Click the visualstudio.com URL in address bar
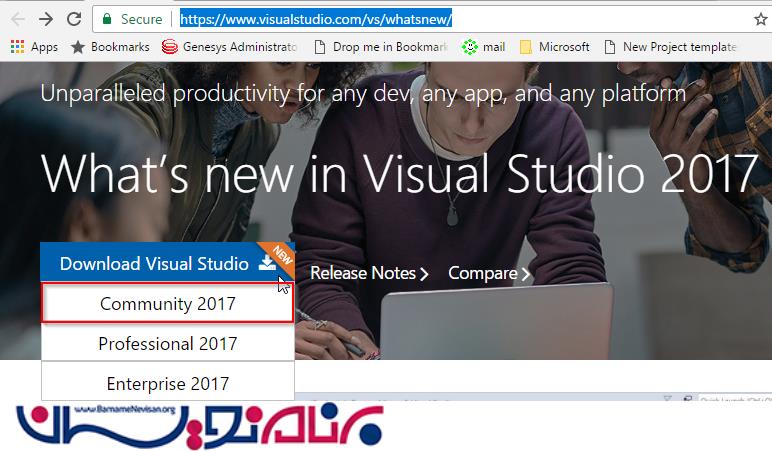The height and width of the screenshot is (451, 772). tap(316, 19)
